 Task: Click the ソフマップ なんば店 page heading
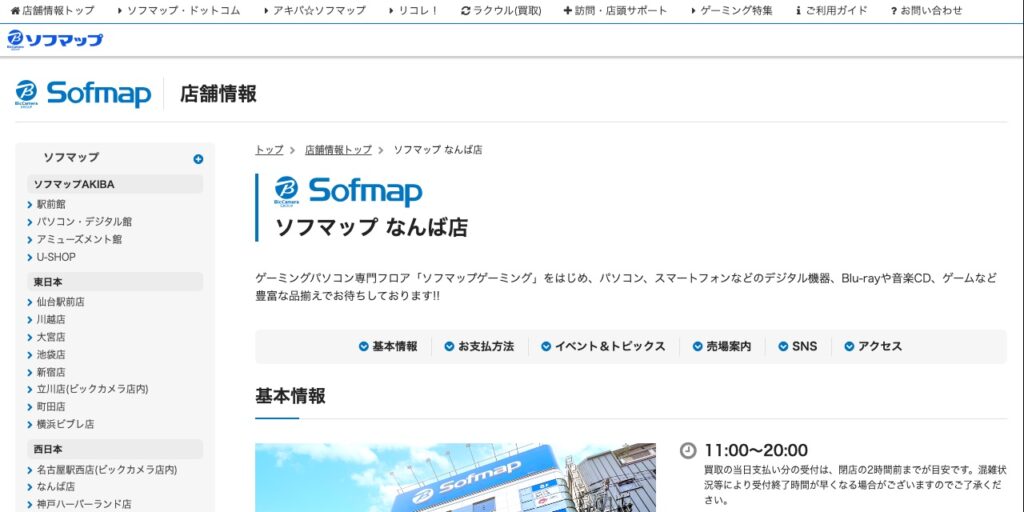pos(371,227)
